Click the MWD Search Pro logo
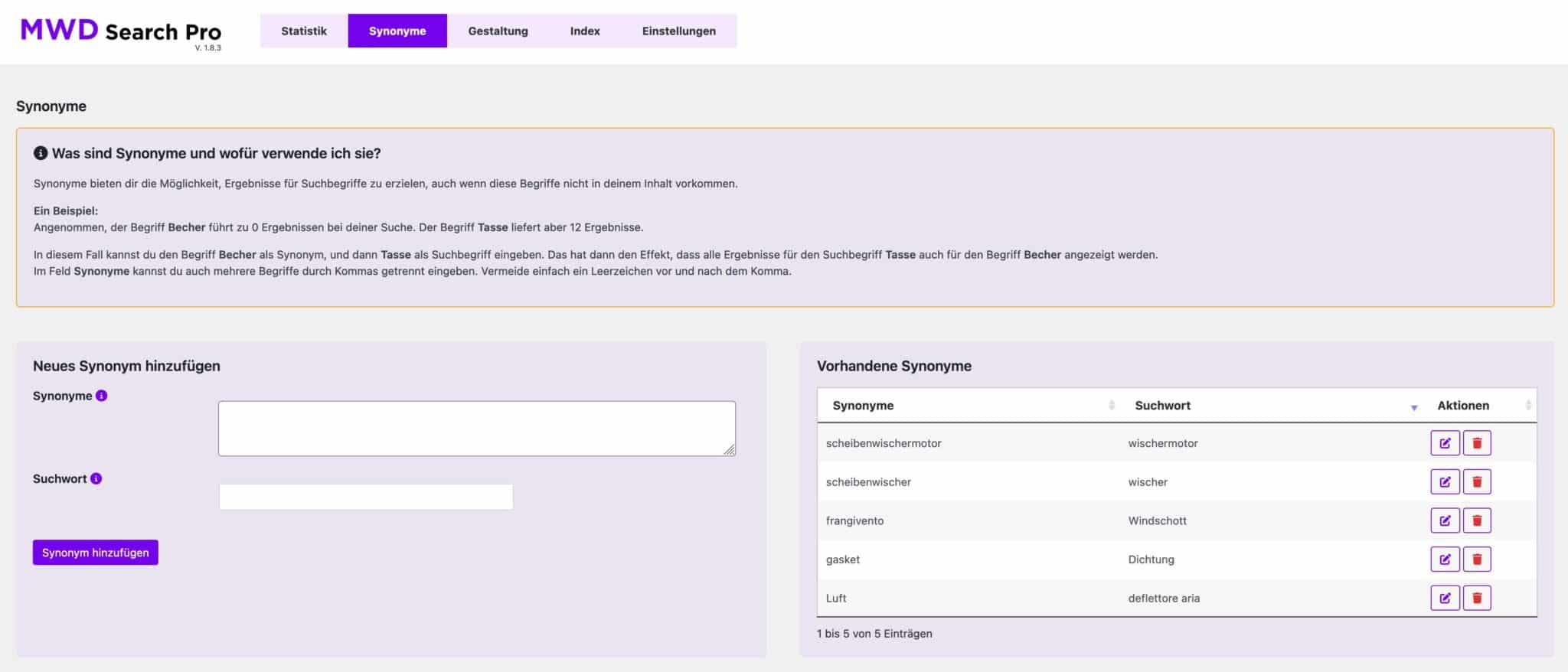Screen dimensions: 1568x672 121,31
